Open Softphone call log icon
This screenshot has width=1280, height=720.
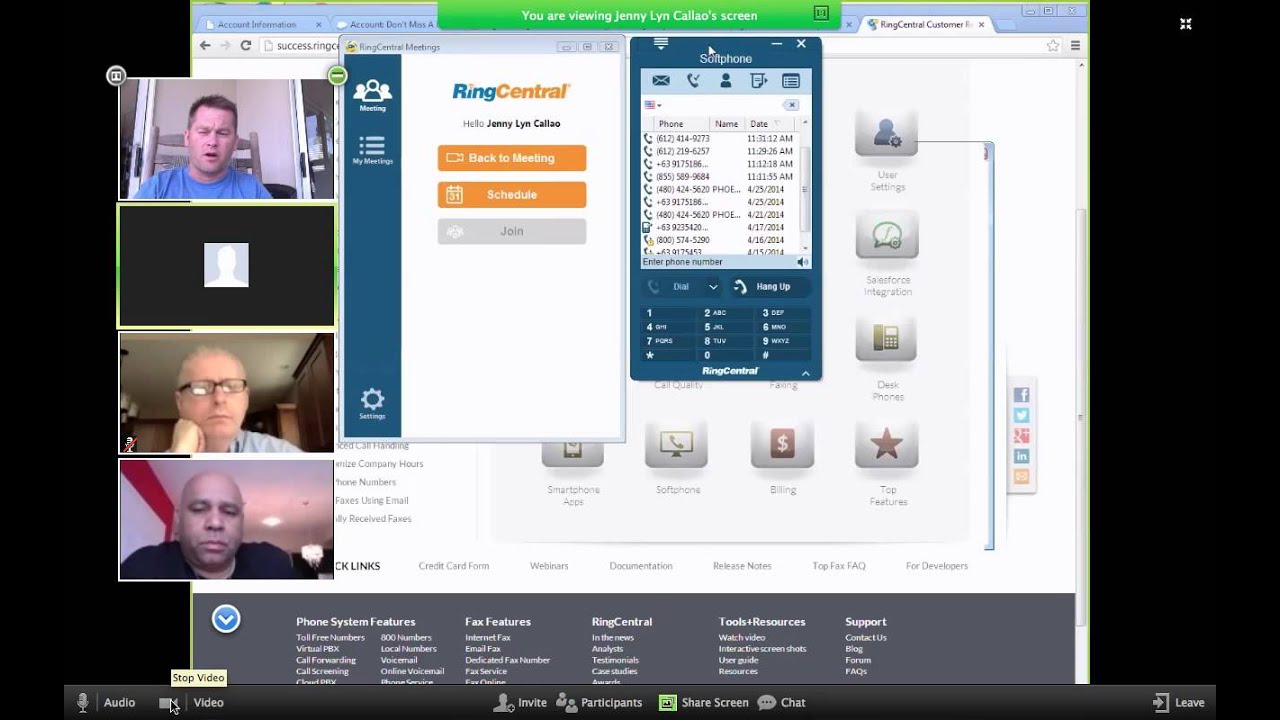pos(693,81)
